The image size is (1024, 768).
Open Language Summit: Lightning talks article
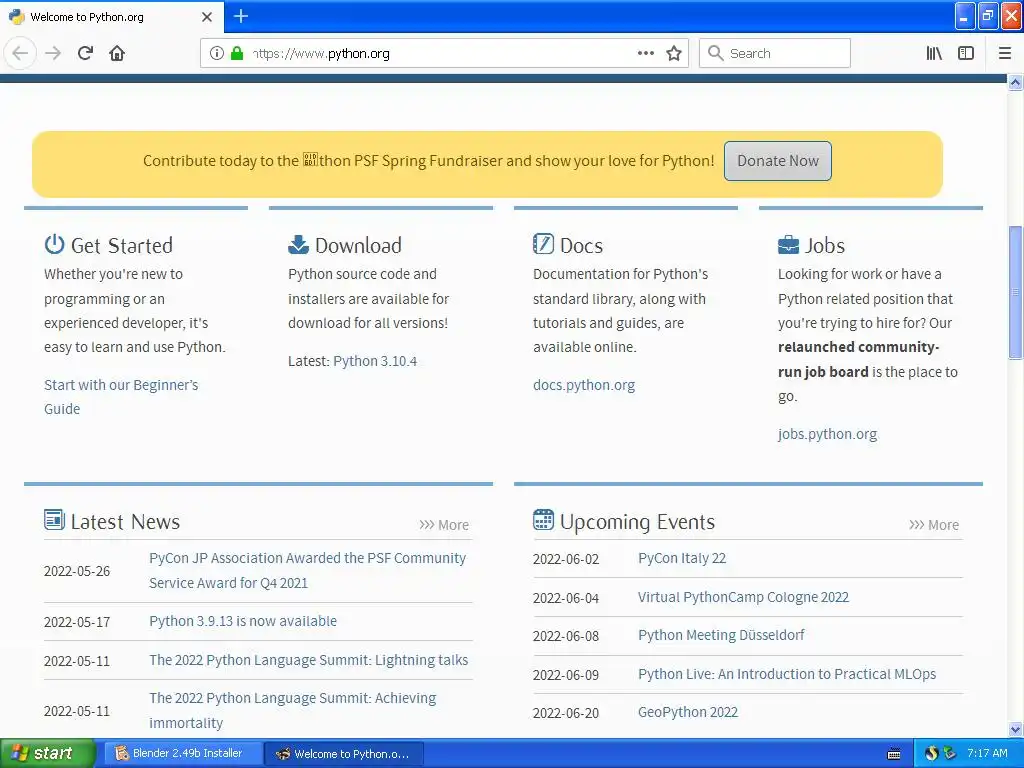pos(308,660)
